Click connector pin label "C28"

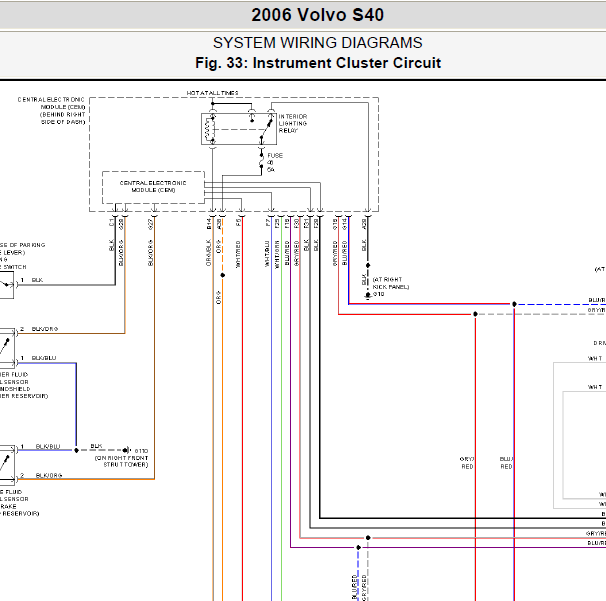coord(121,223)
